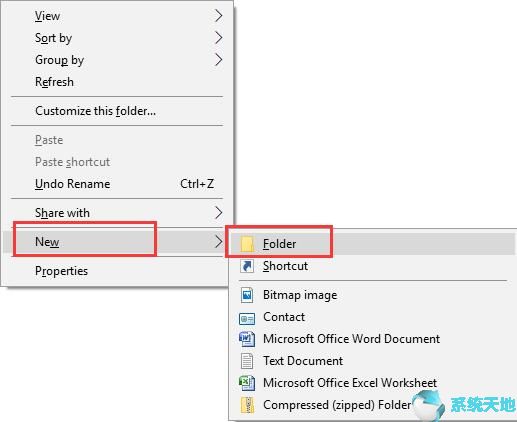Expand the Sort by submenu arrow

tap(218, 38)
